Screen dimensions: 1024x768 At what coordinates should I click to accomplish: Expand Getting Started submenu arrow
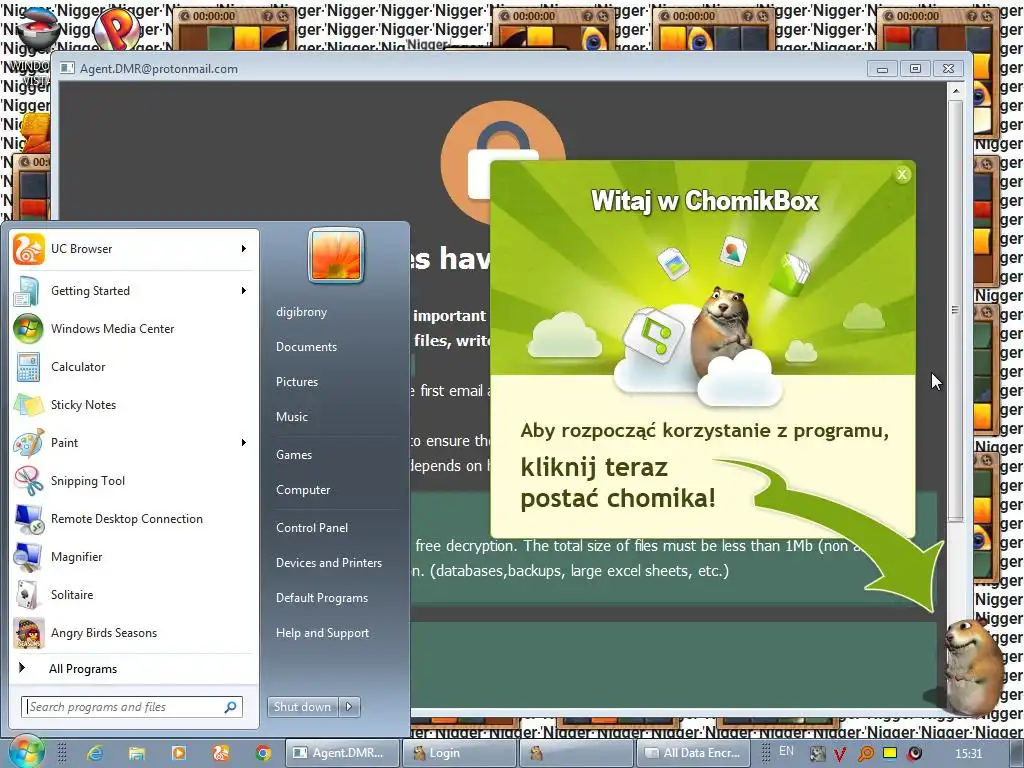(244, 291)
